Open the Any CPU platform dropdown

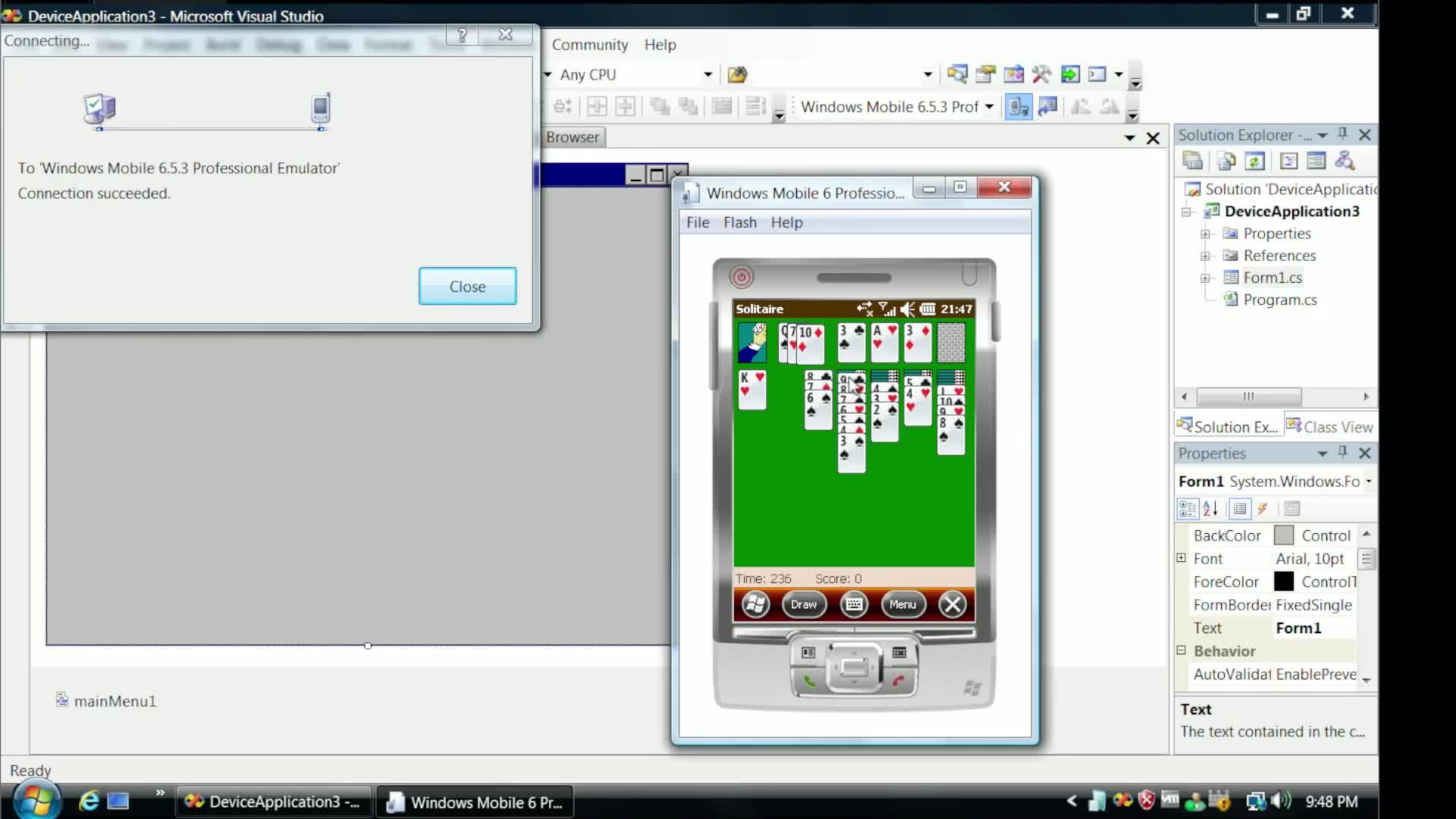[x=708, y=74]
